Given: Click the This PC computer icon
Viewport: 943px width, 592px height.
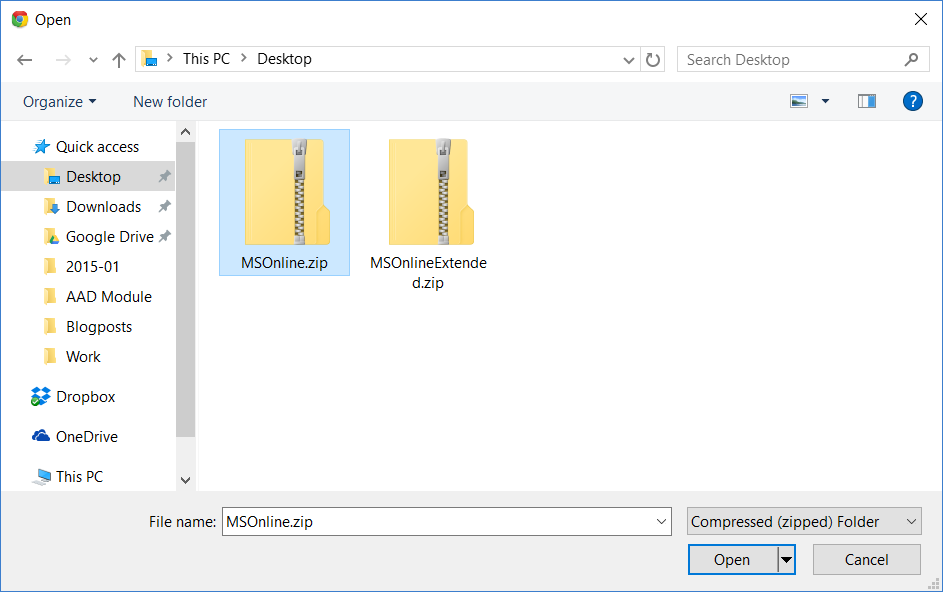Looking at the screenshot, I should click(x=41, y=476).
